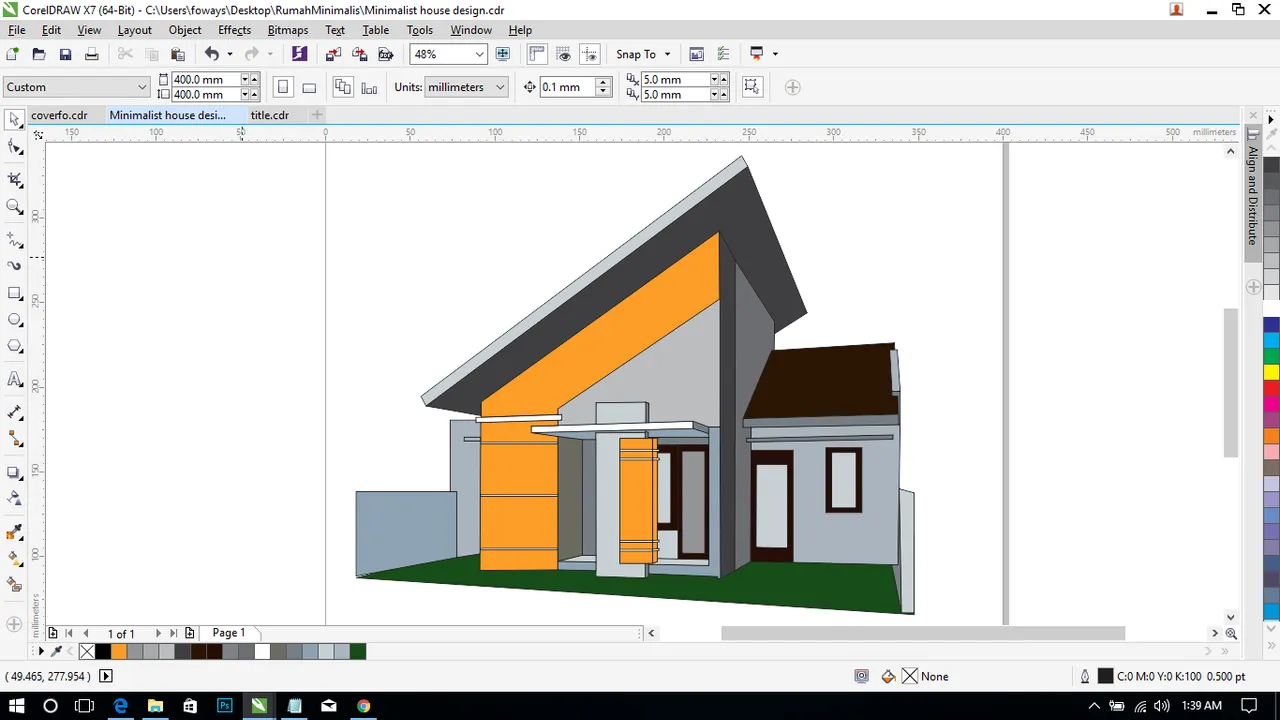Open the Effects menu
Screen dimensions: 1280x720
pyautogui.click(x=235, y=30)
